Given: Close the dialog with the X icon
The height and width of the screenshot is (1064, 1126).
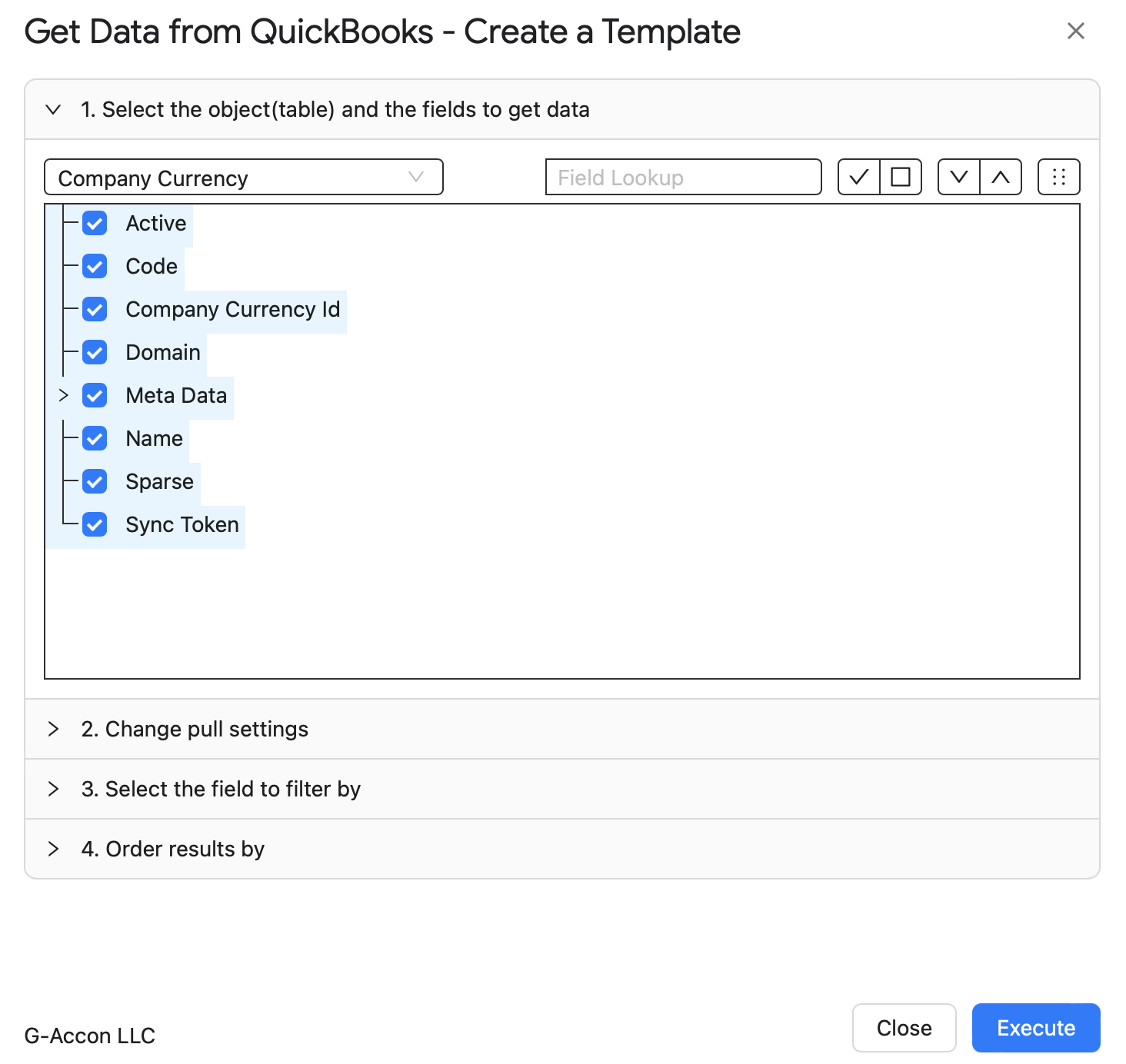Looking at the screenshot, I should [x=1076, y=31].
